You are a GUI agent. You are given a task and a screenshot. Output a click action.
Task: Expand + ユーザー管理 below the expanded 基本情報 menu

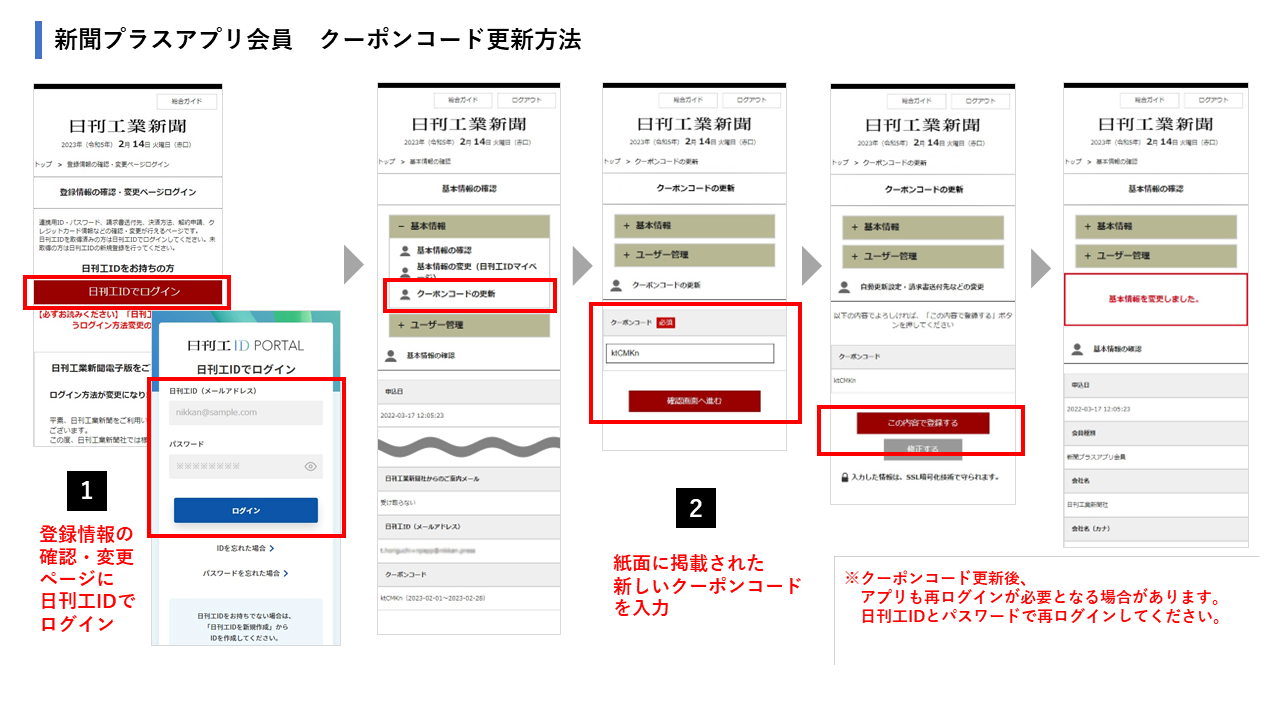[x=469, y=324]
